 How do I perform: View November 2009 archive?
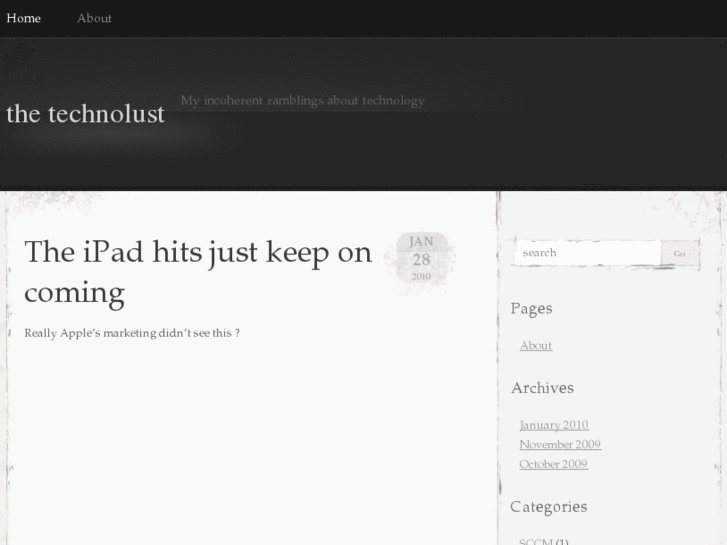click(x=560, y=444)
